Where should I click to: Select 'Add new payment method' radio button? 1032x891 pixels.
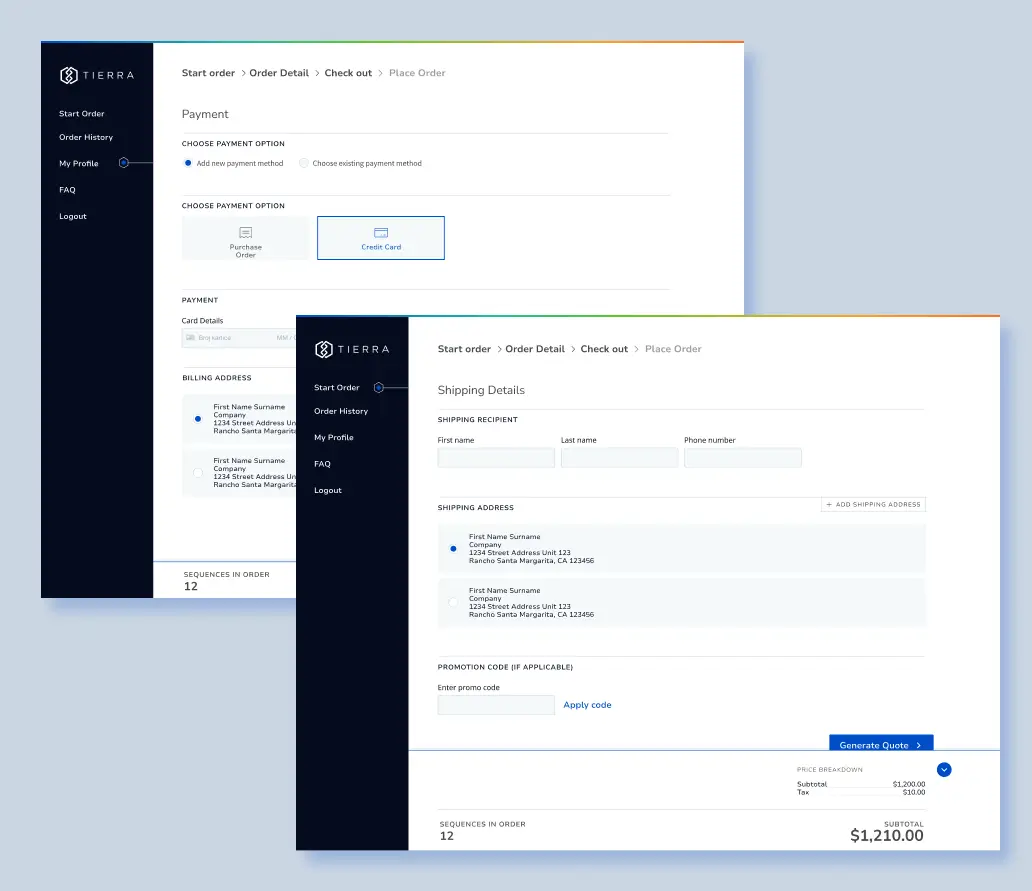click(x=188, y=163)
